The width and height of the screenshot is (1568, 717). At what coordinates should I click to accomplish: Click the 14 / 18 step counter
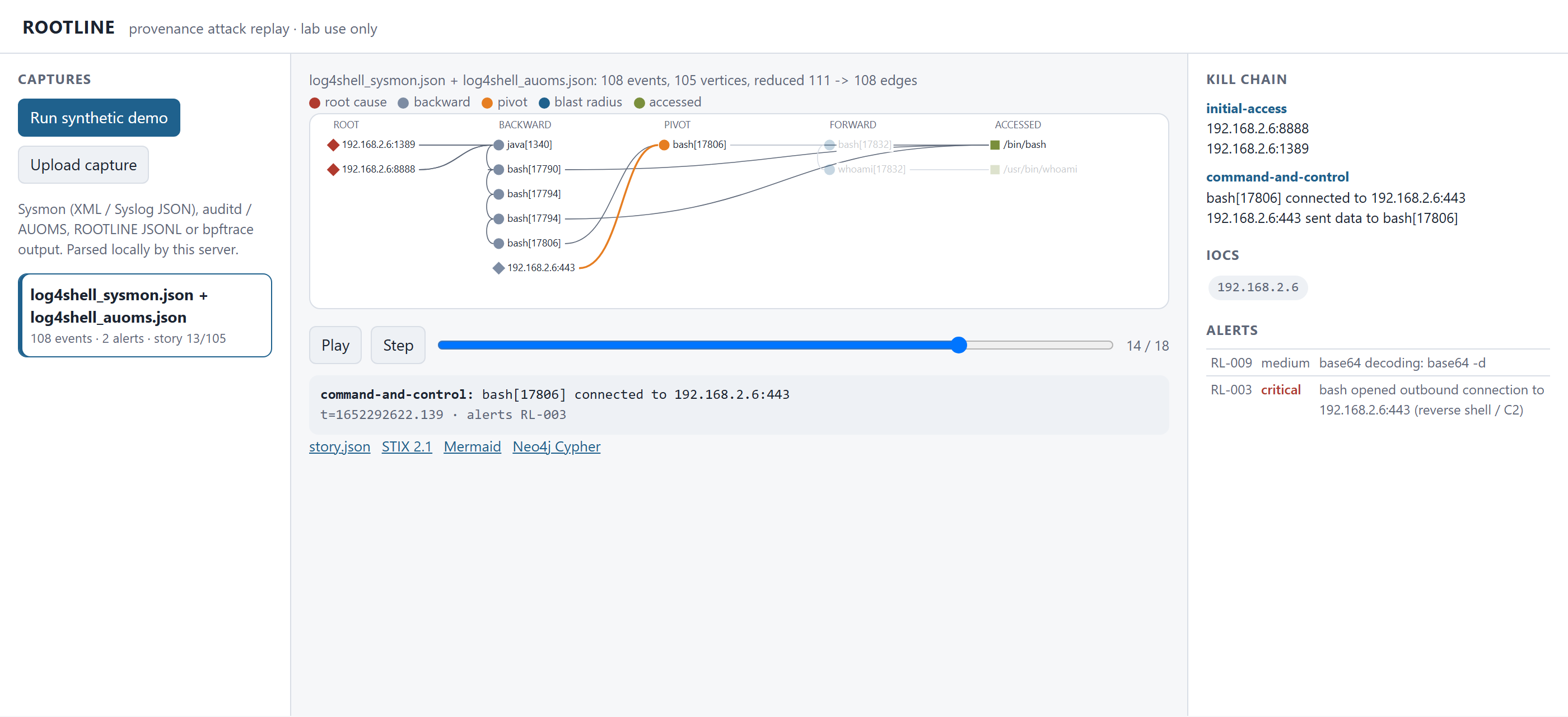(x=1147, y=346)
